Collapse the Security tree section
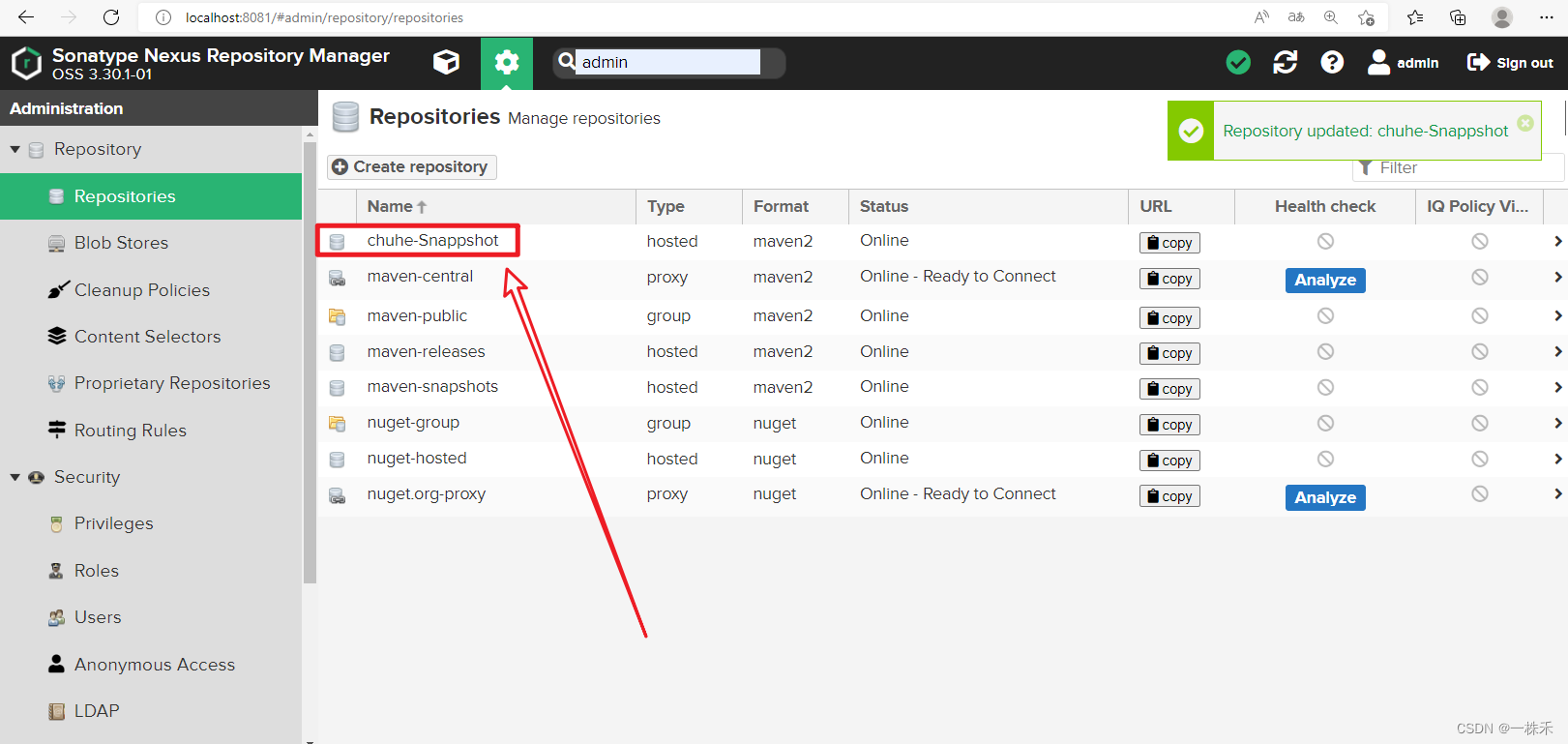This screenshot has width=1568, height=744. click(15, 478)
